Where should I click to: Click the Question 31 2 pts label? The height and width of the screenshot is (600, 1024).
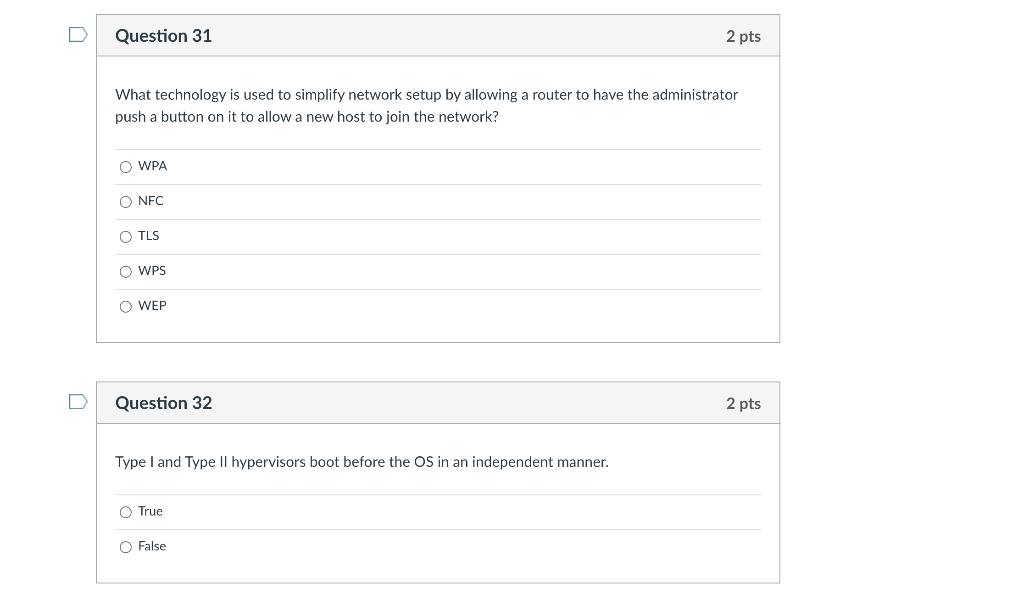(x=743, y=36)
